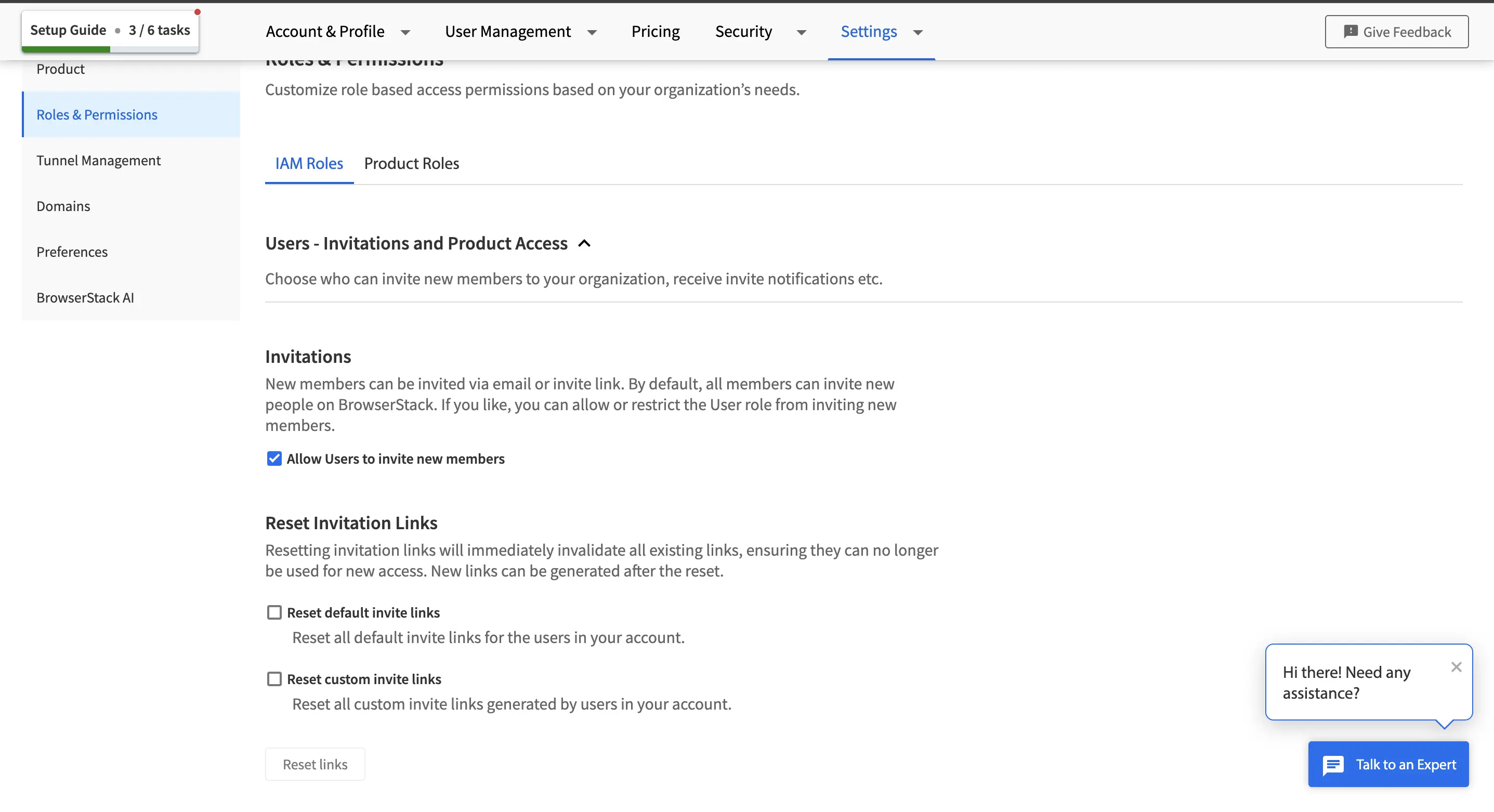1494x812 pixels.
Task: Close the assistance chat popup
Action: pos(1457,666)
